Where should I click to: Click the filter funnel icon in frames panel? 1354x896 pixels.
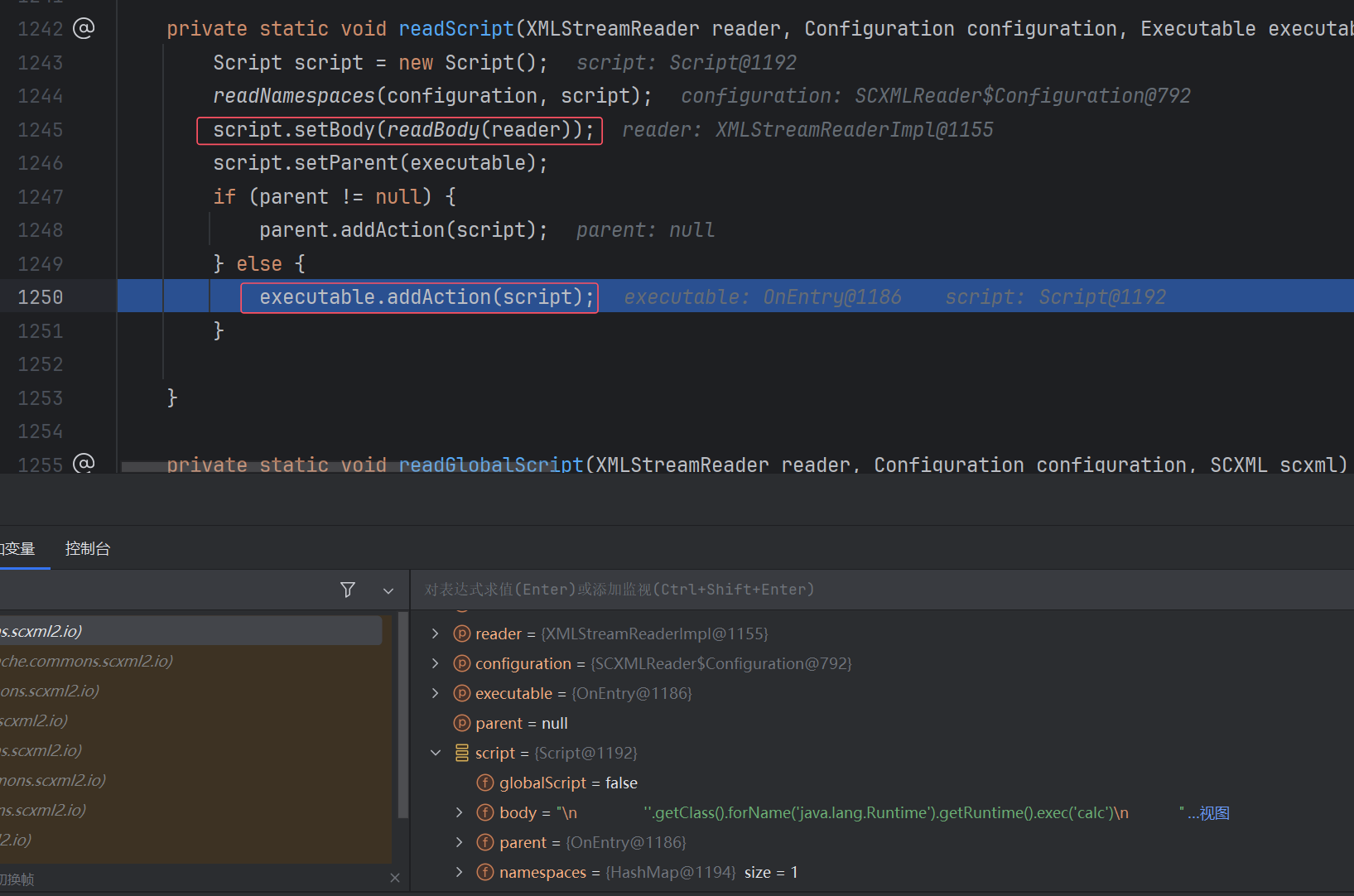coord(348,590)
